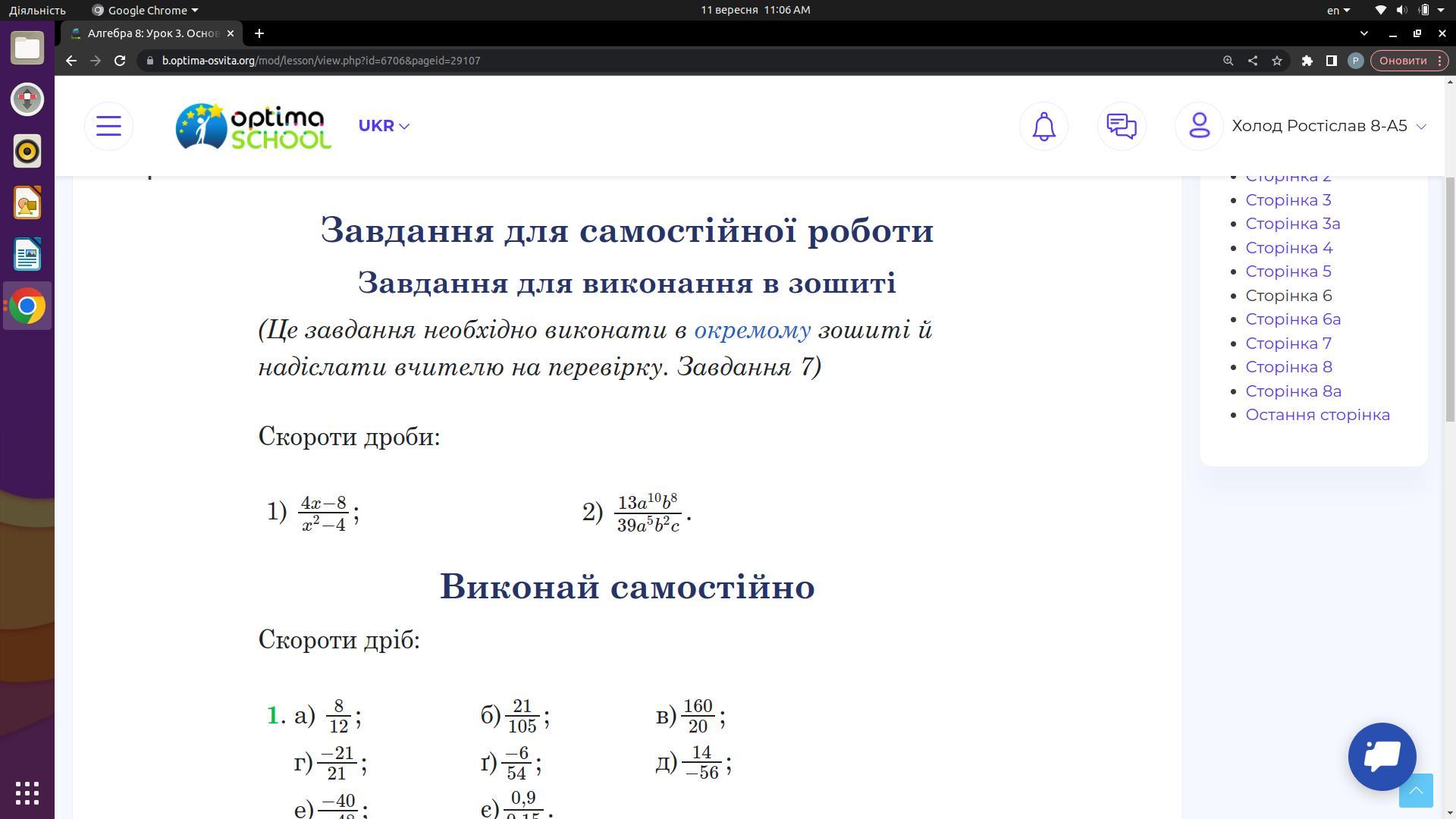Open the hamburger navigation menu
This screenshot has height=819, width=1456.
point(108,126)
